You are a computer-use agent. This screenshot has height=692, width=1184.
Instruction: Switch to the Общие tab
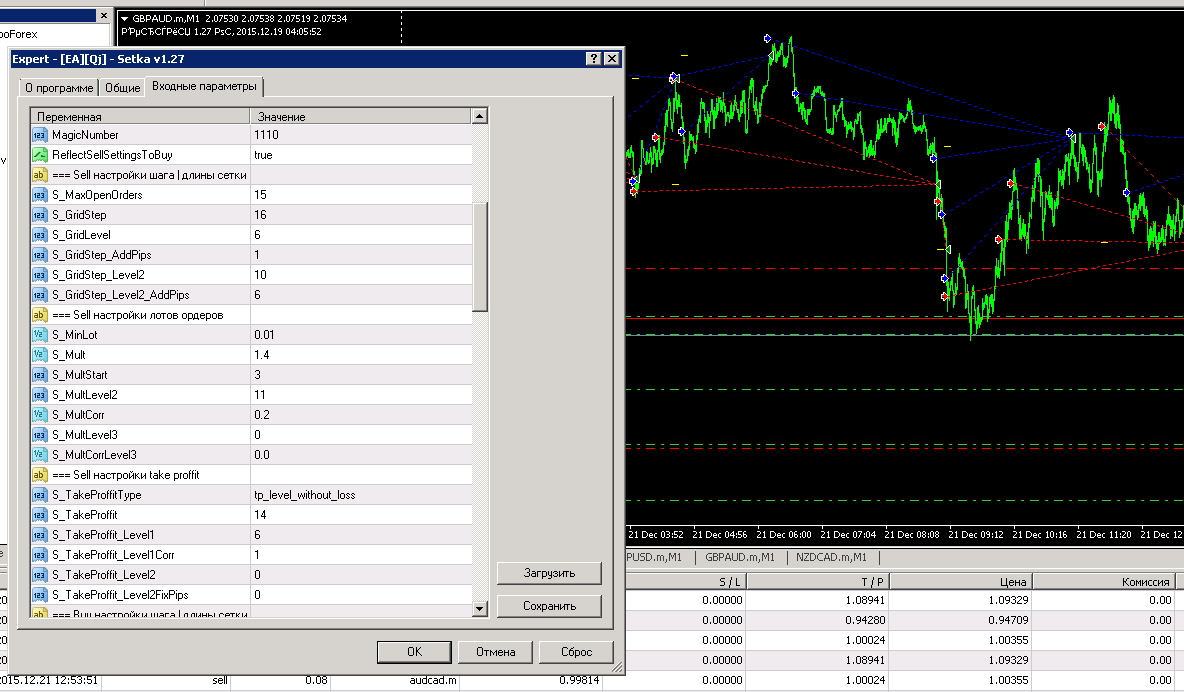(122, 88)
